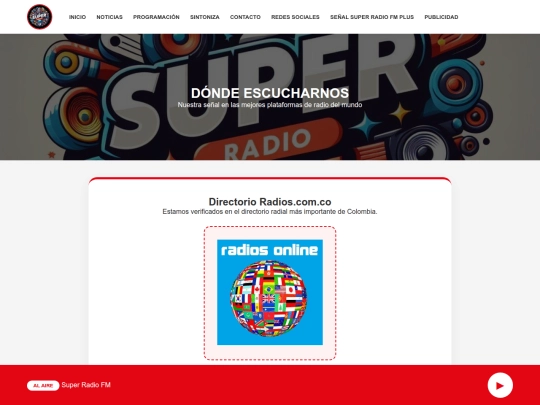This screenshot has width=540, height=405.
Task: Select SINTONIZA from the top menu
Action: click(x=205, y=17)
